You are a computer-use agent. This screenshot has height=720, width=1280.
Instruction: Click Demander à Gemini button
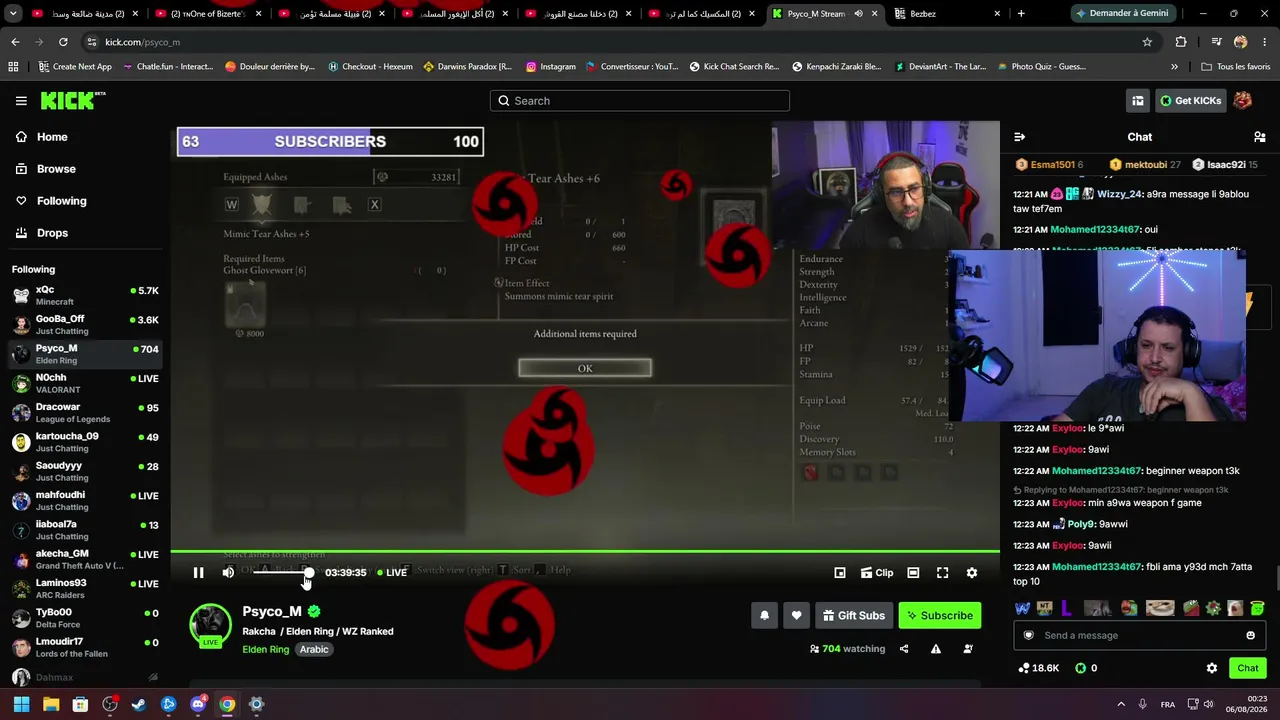pyautogui.click(x=1122, y=14)
